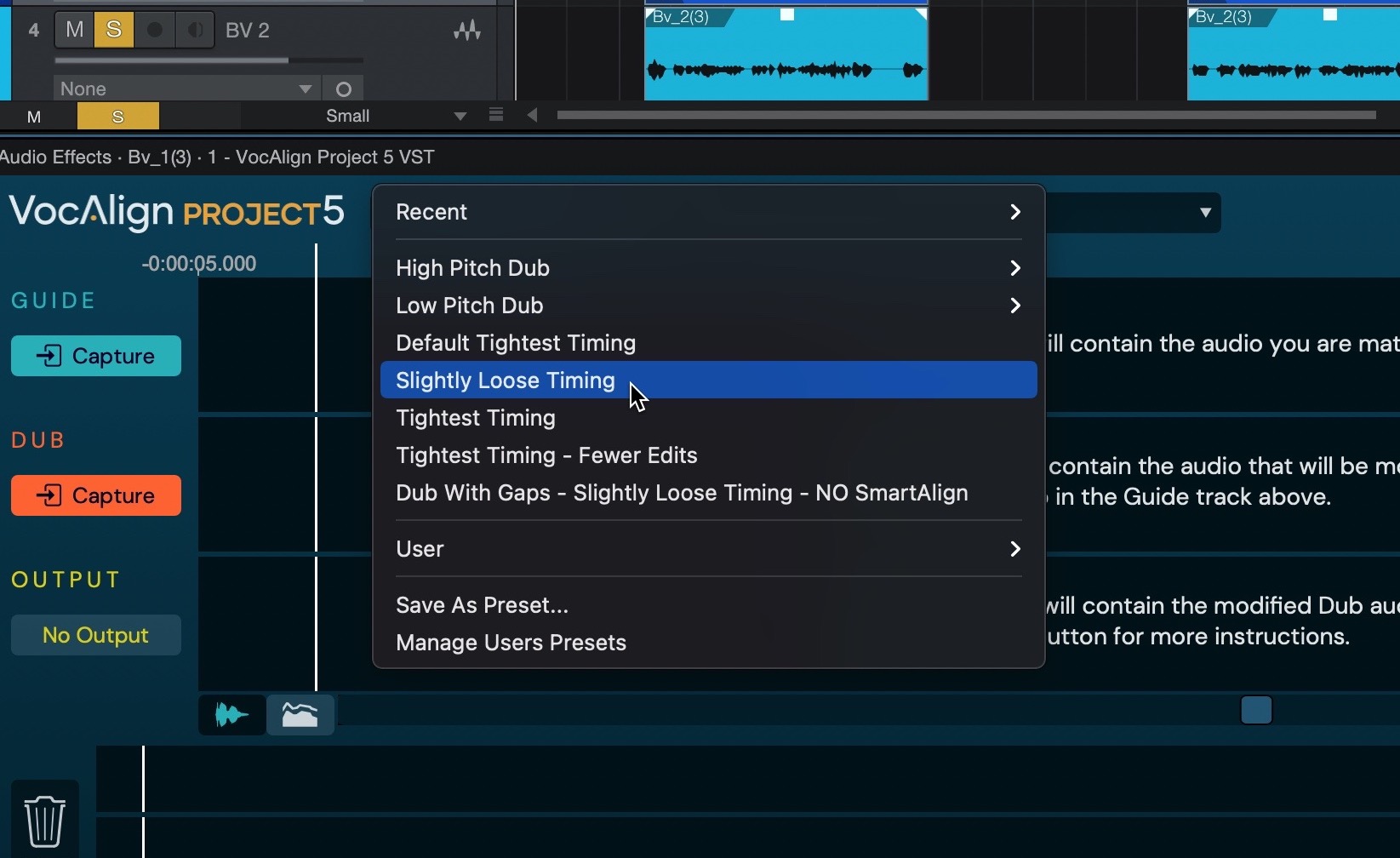1400x858 pixels.
Task: Mute the BV 2 track
Action: click(x=75, y=31)
